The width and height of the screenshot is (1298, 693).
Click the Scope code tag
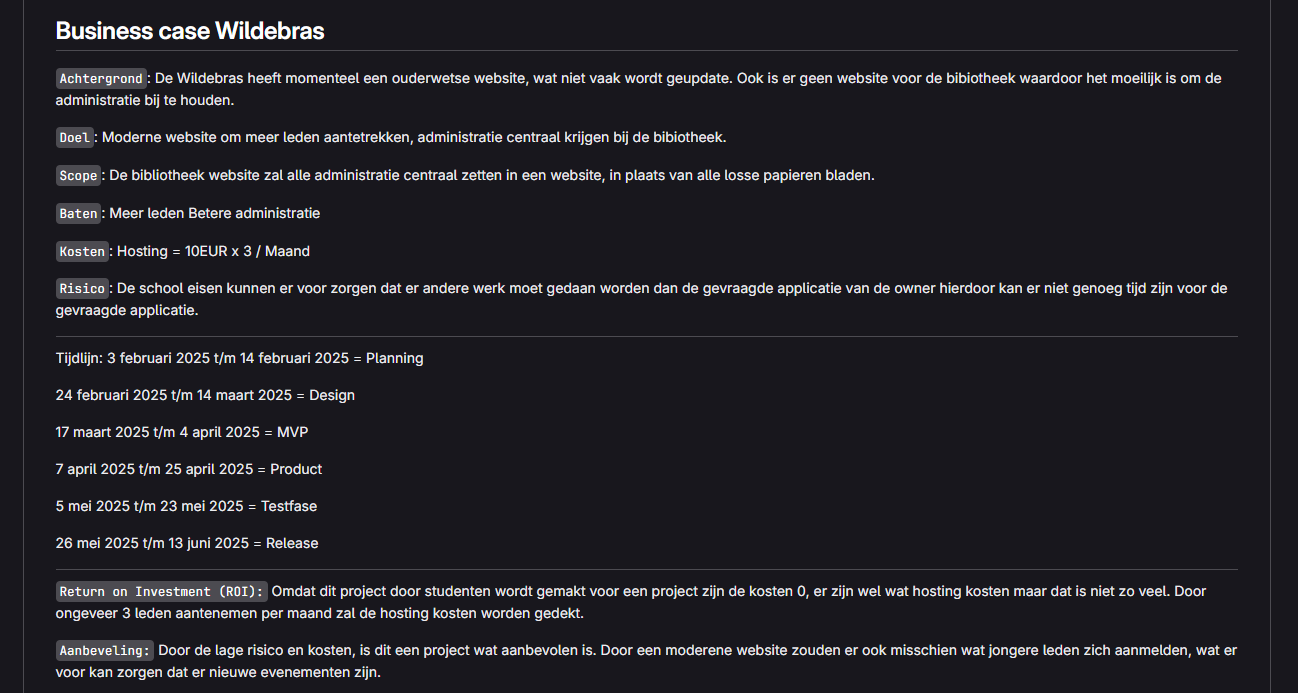click(78, 176)
